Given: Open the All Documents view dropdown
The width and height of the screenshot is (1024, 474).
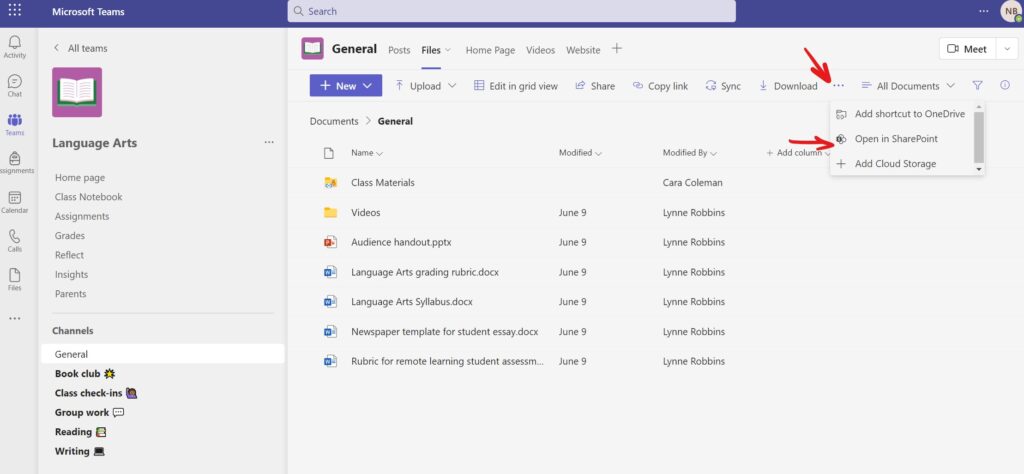Looking at the screenshot, I should pyautogui.click(x=908, y=86).
